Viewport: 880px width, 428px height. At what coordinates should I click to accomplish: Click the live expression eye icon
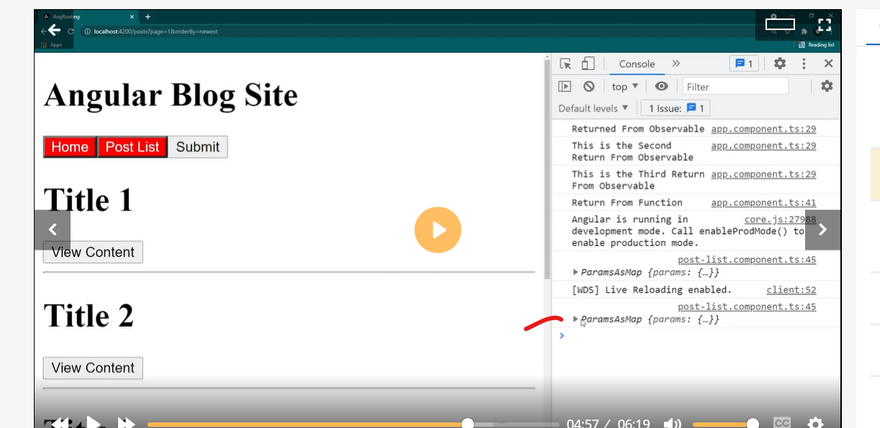point(661,87)
